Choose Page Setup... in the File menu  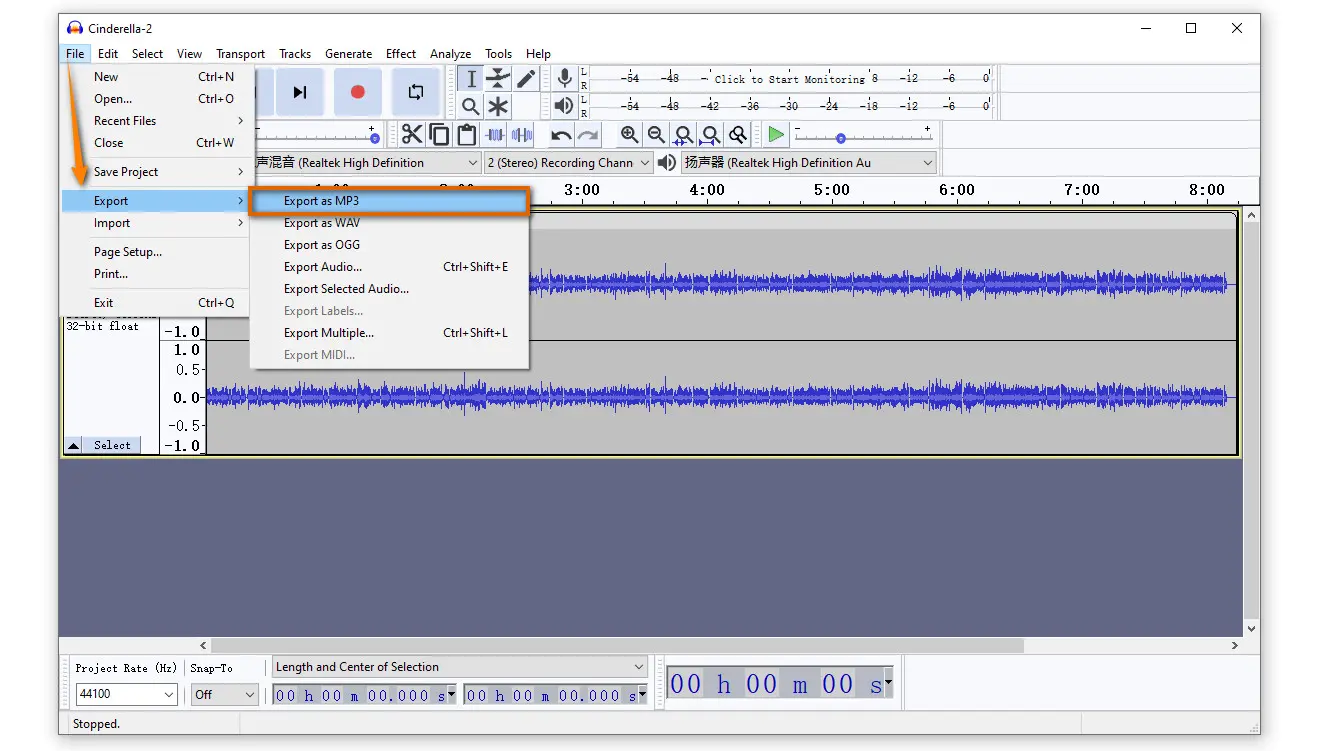[x=156, y=252]
